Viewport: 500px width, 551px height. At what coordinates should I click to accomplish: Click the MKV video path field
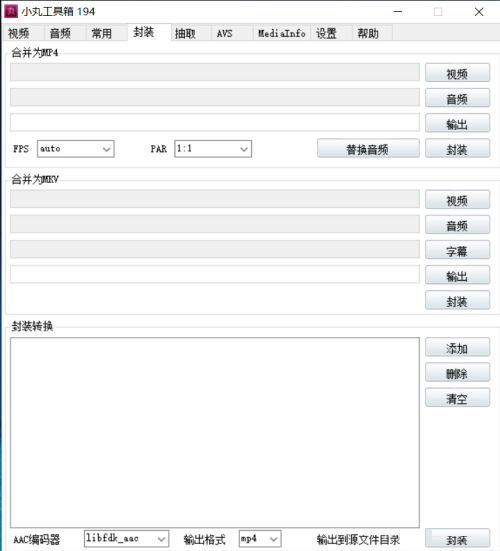click(215, 199)
